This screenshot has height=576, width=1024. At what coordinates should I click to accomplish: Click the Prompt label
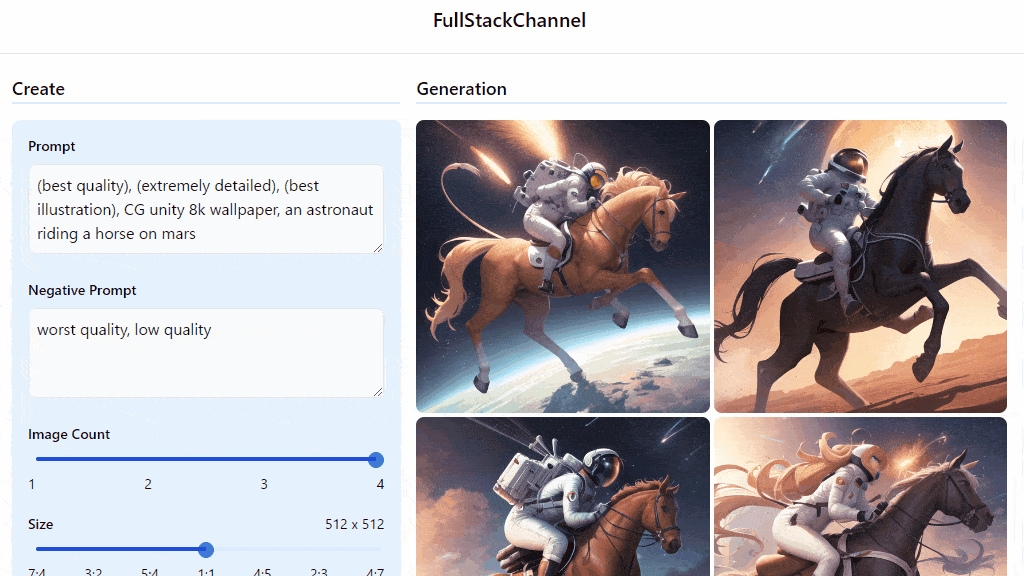(x=52, y=146)
